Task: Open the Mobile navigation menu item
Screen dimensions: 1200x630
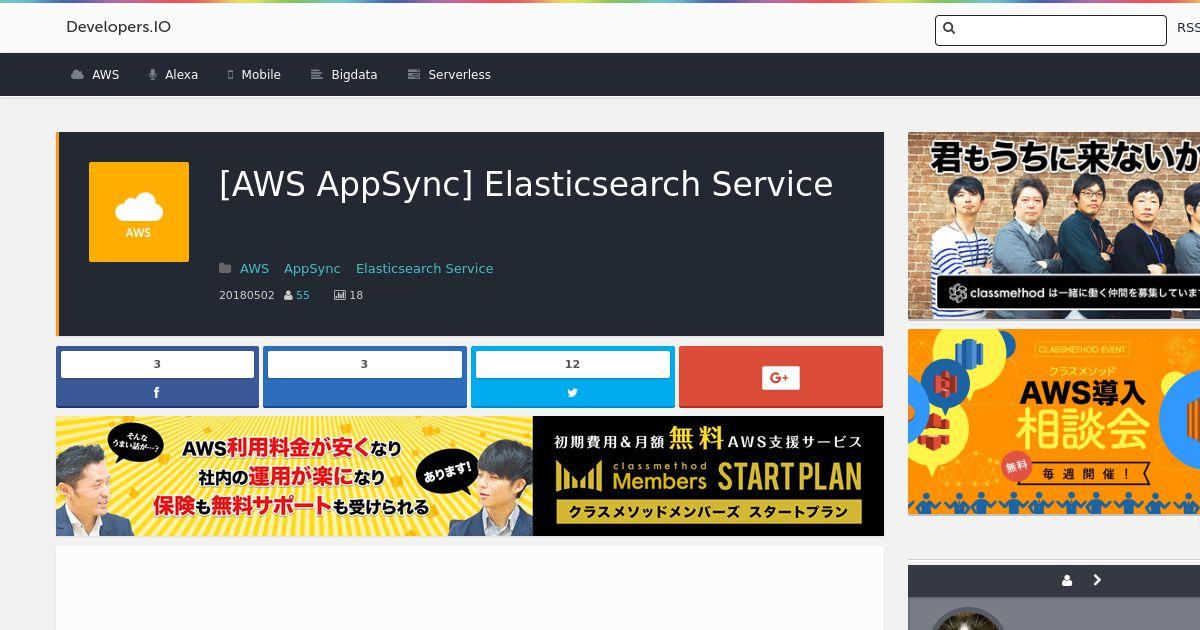Action: click(261, 75)
